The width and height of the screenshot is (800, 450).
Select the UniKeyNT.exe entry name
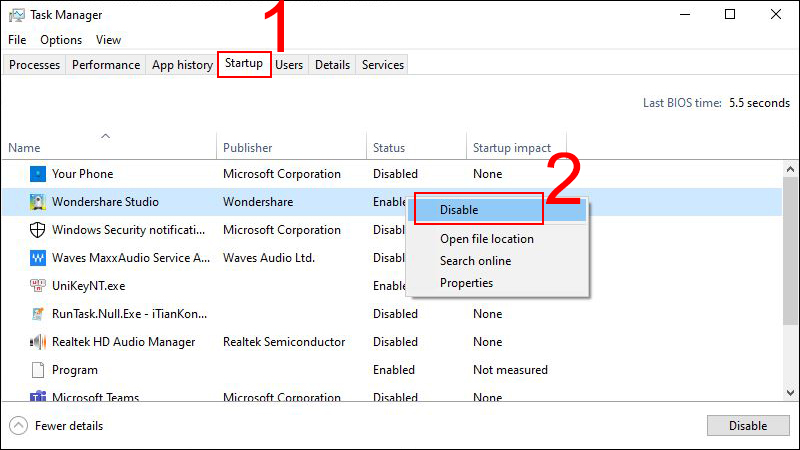tap(89, 286)
